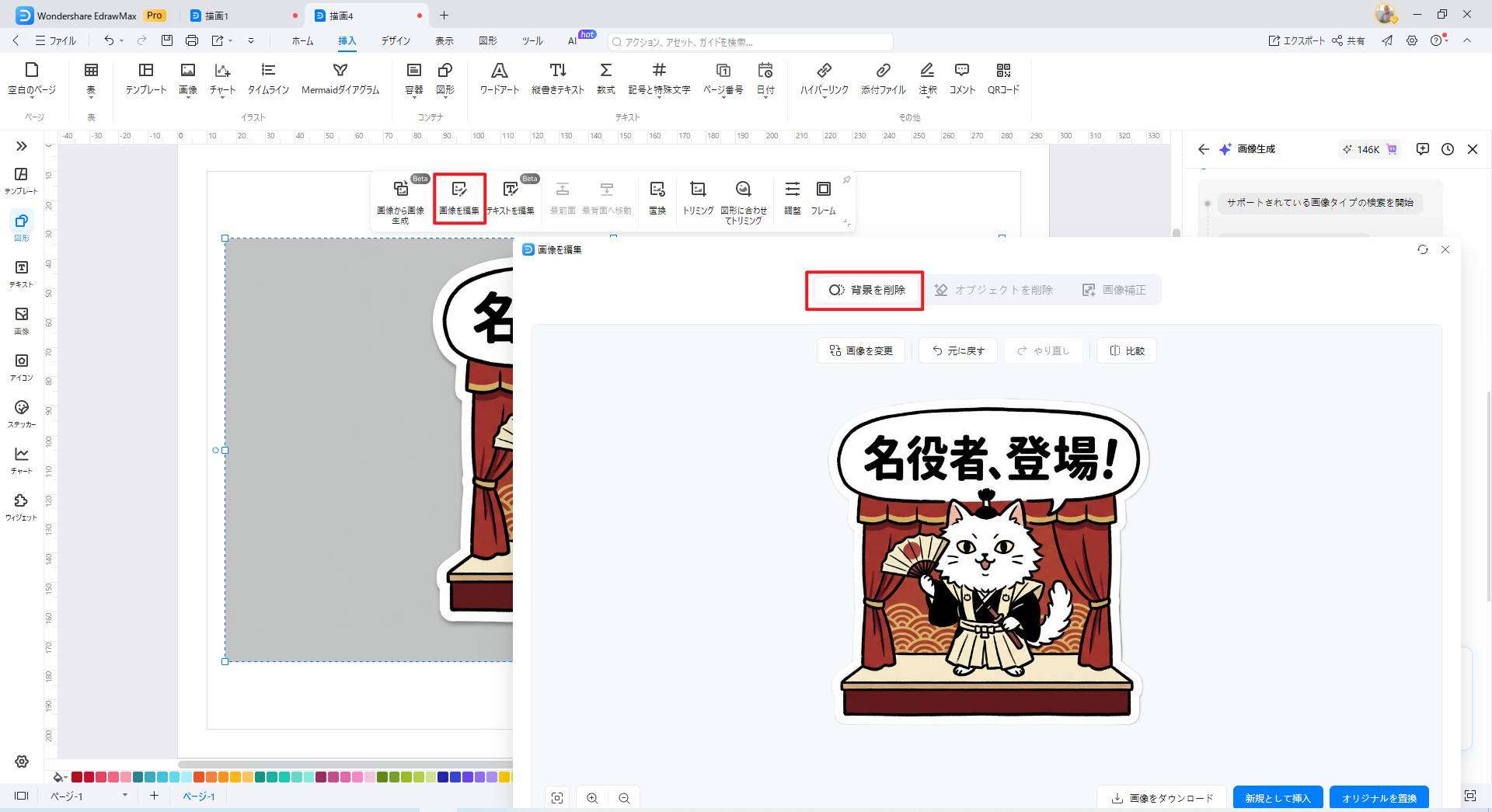This screenshot has width=1492, height=812.
Task: Toggle the 比較 compare view
Action: [x=1127, y=350]
